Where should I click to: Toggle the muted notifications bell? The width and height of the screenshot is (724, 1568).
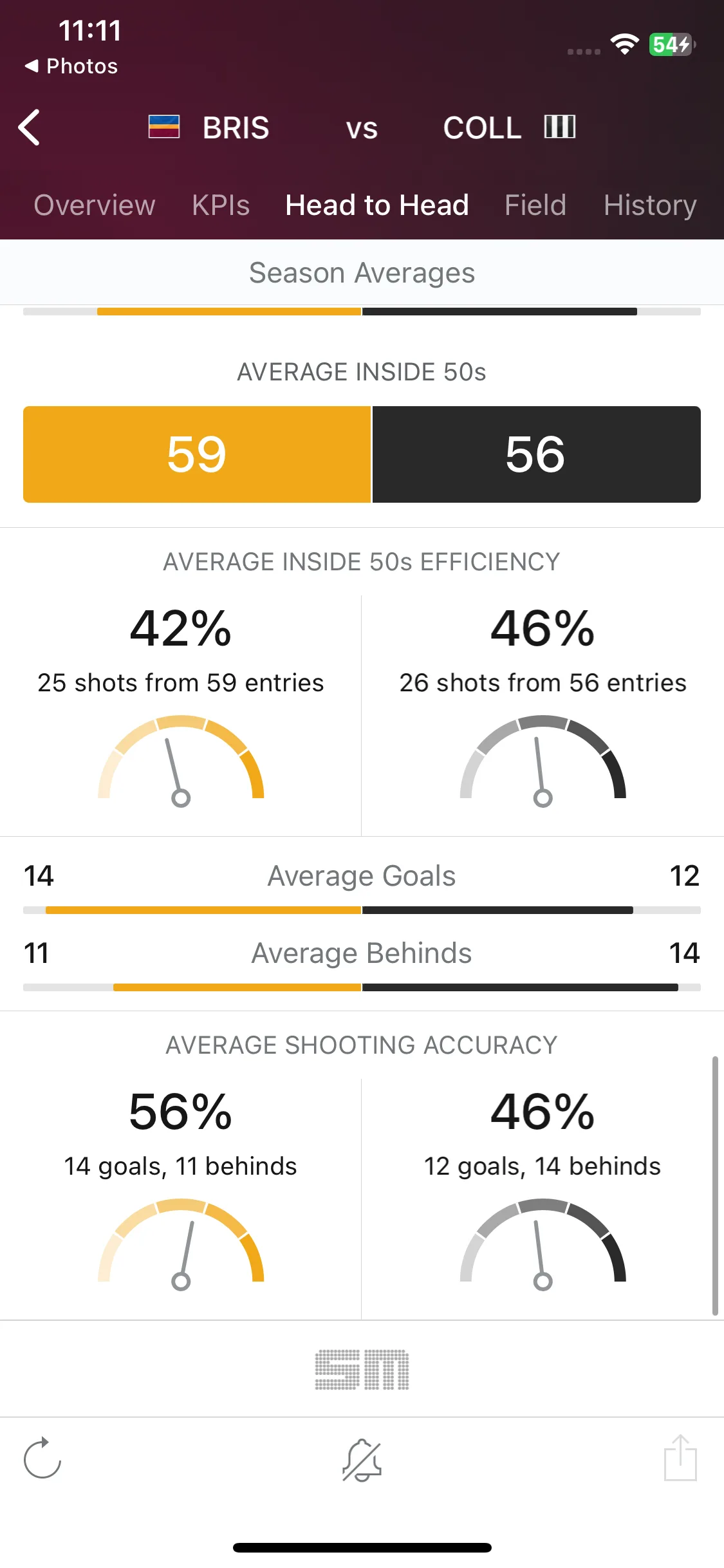coord(362,1460)
